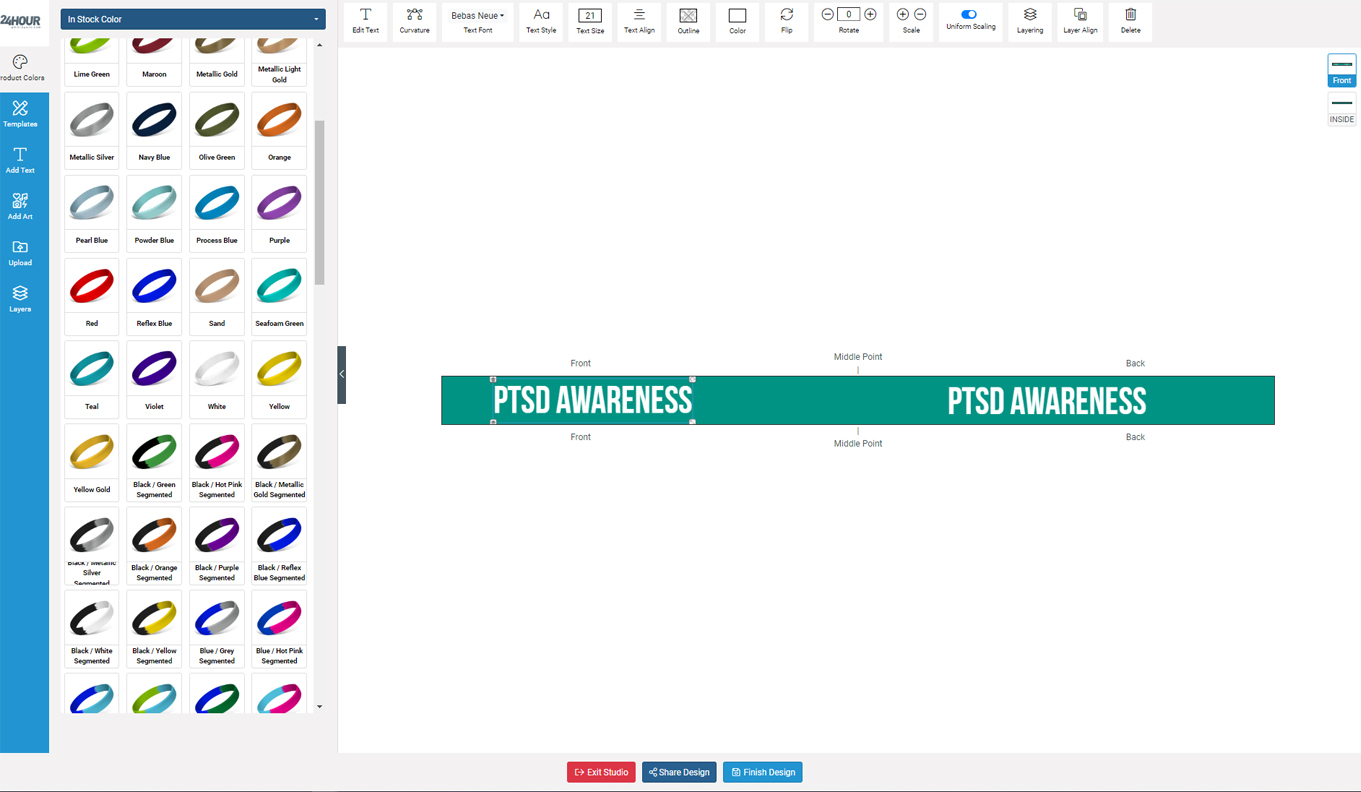
Task: Increase rotation with the plus icon
Action: tap(870, 14)
